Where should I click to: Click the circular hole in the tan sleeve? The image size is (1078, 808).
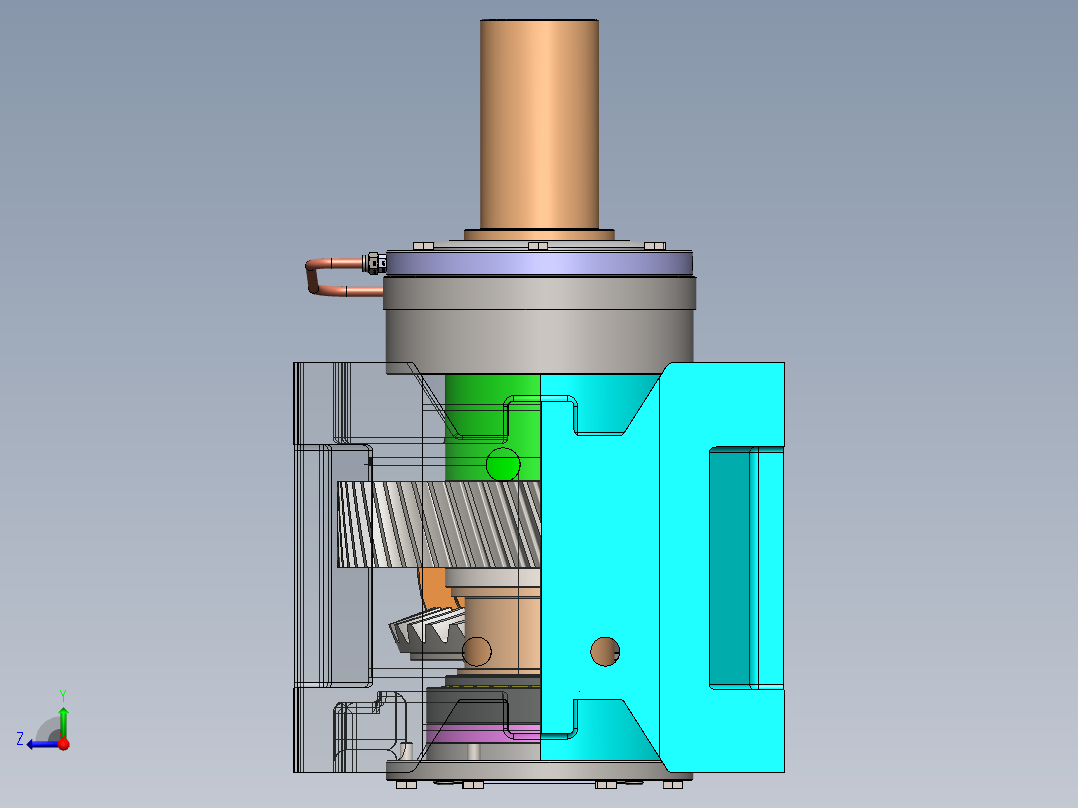[476, 651]
